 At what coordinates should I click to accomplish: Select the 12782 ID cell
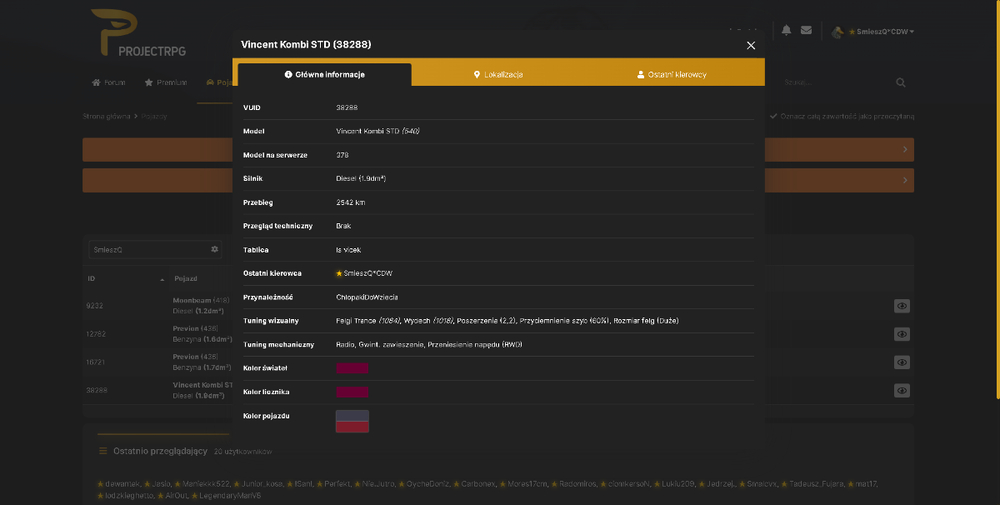click(96, 334)
